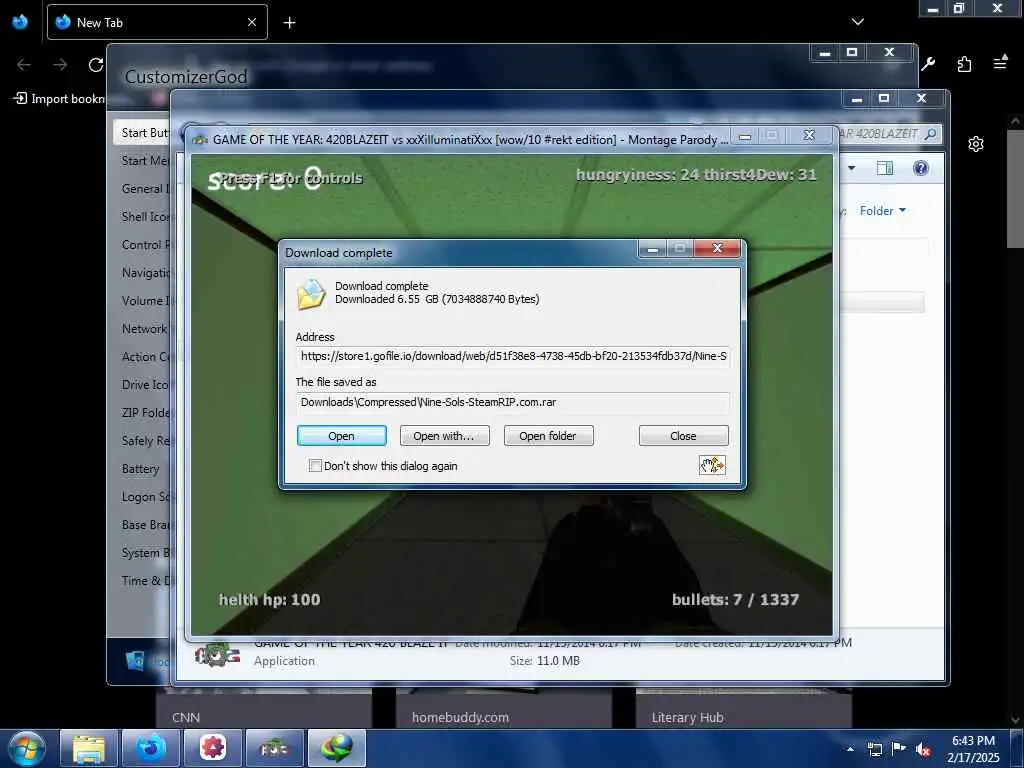
Task: Go back in Firefox
Action: [x=24, y=64]
